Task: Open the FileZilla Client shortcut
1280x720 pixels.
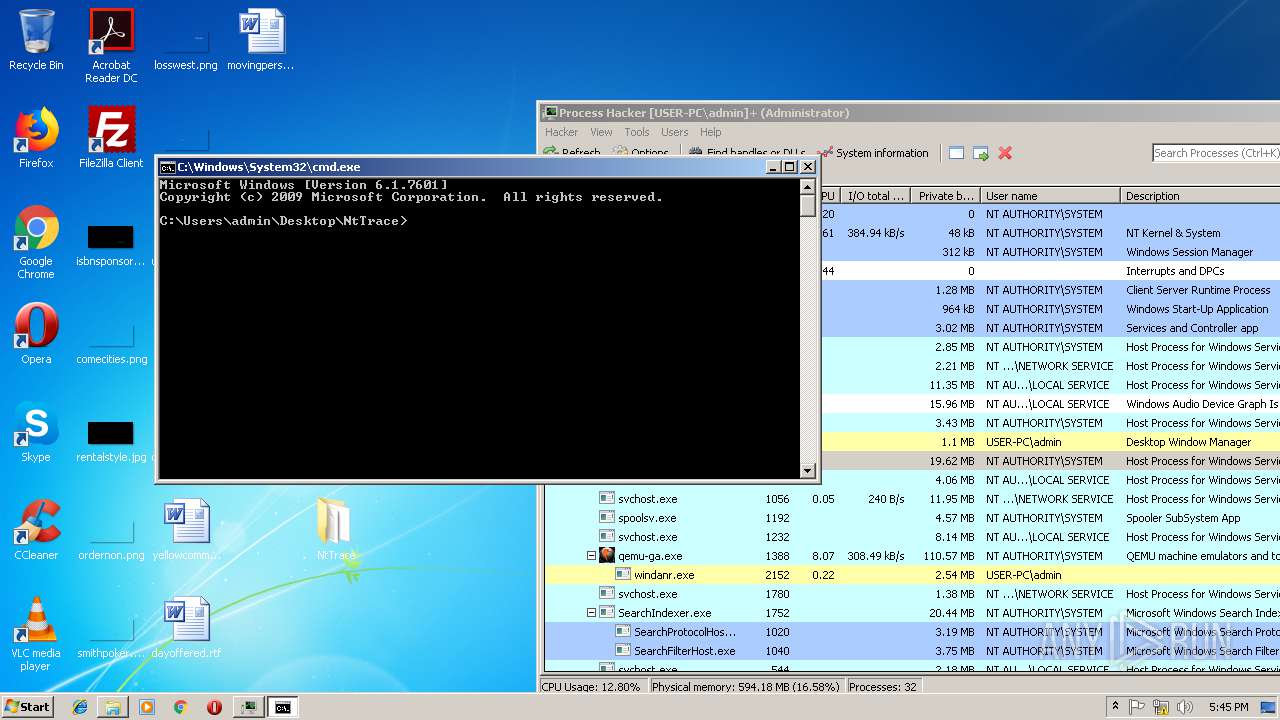Action: point(111,138)
